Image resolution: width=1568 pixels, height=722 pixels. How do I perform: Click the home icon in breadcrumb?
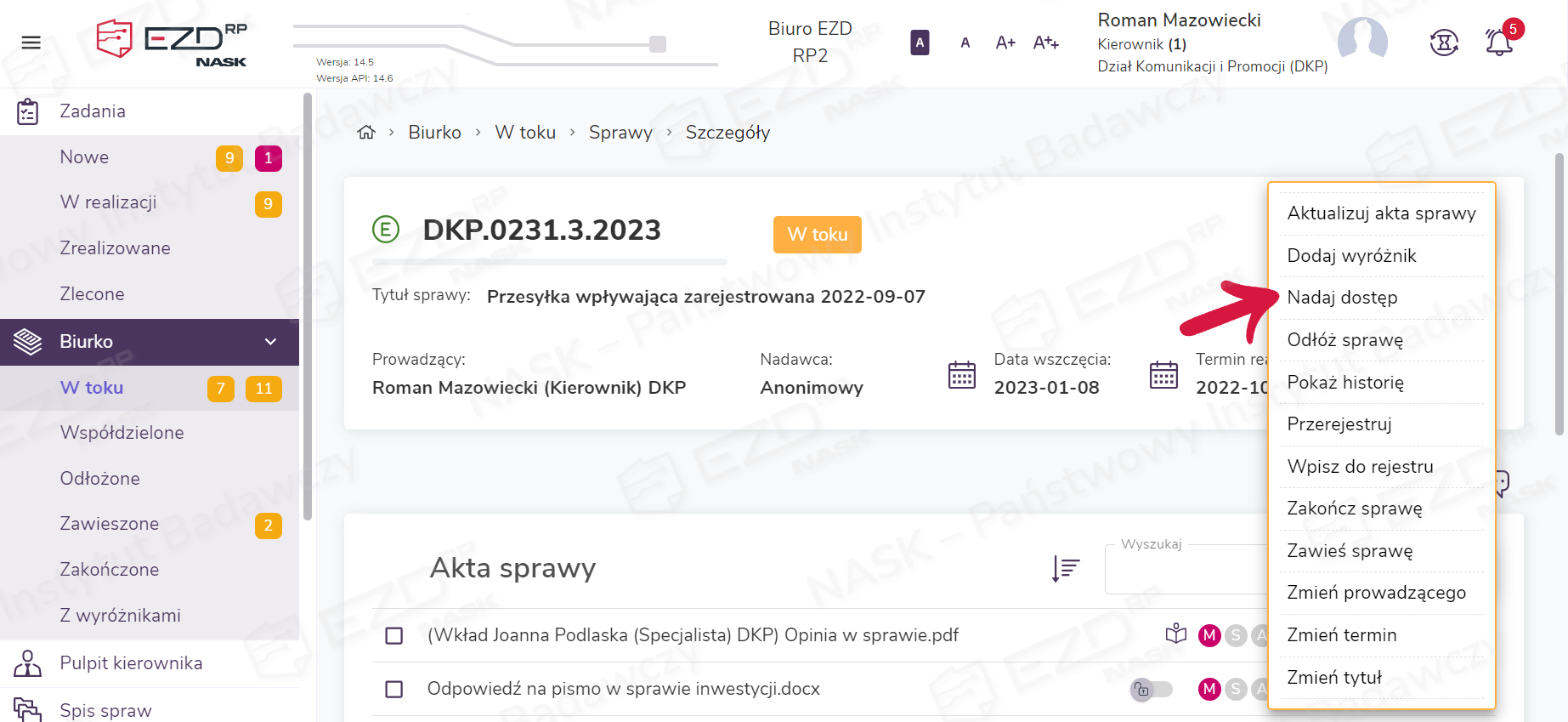point(366,133)
